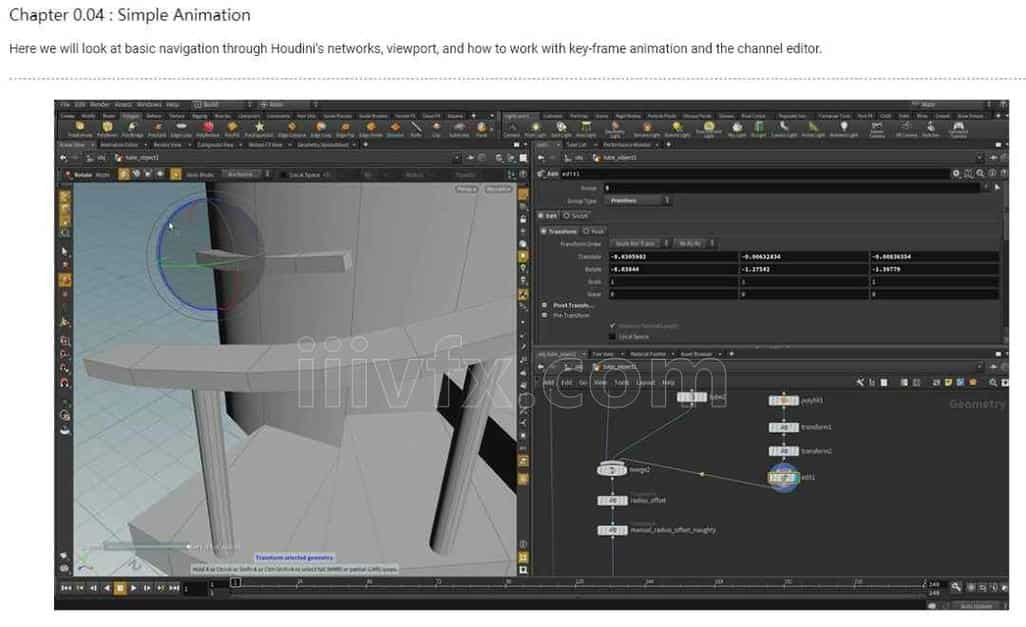Viewport: 1026px width, 627px height.
Task: Open the Transform Order dropdown
Action: (636, 243)
